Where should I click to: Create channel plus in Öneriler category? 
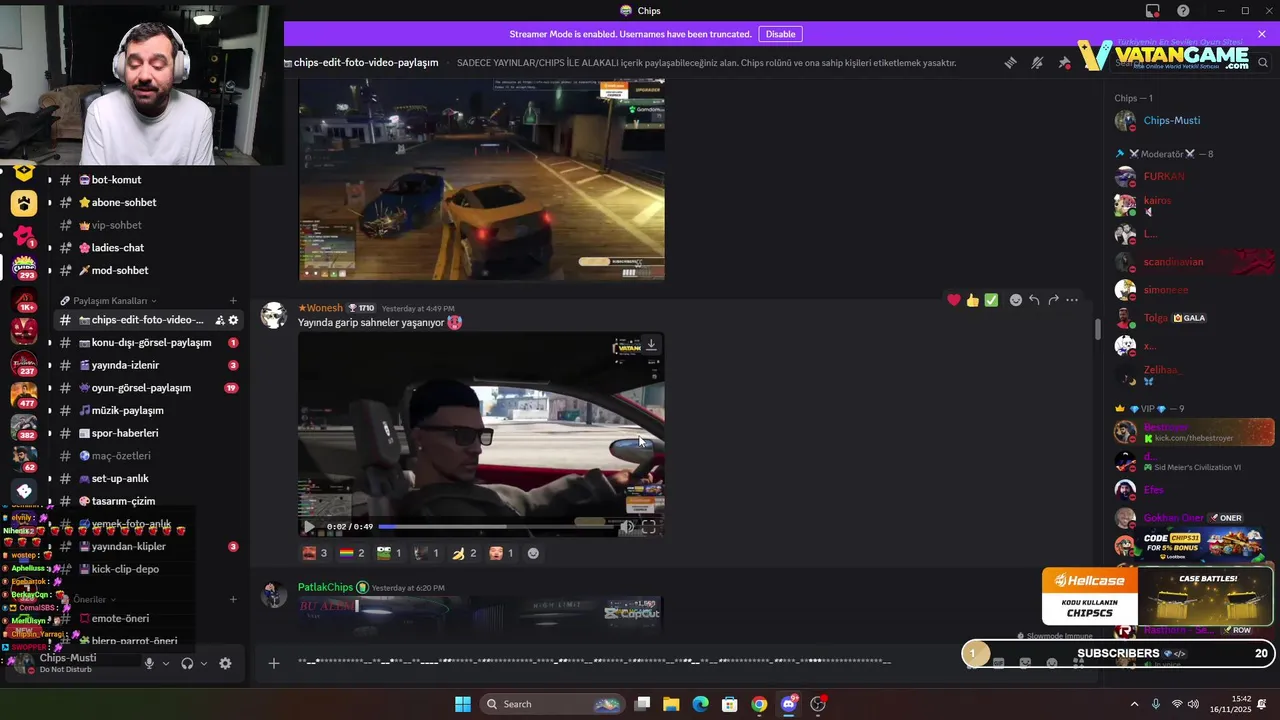pos(233,599)
